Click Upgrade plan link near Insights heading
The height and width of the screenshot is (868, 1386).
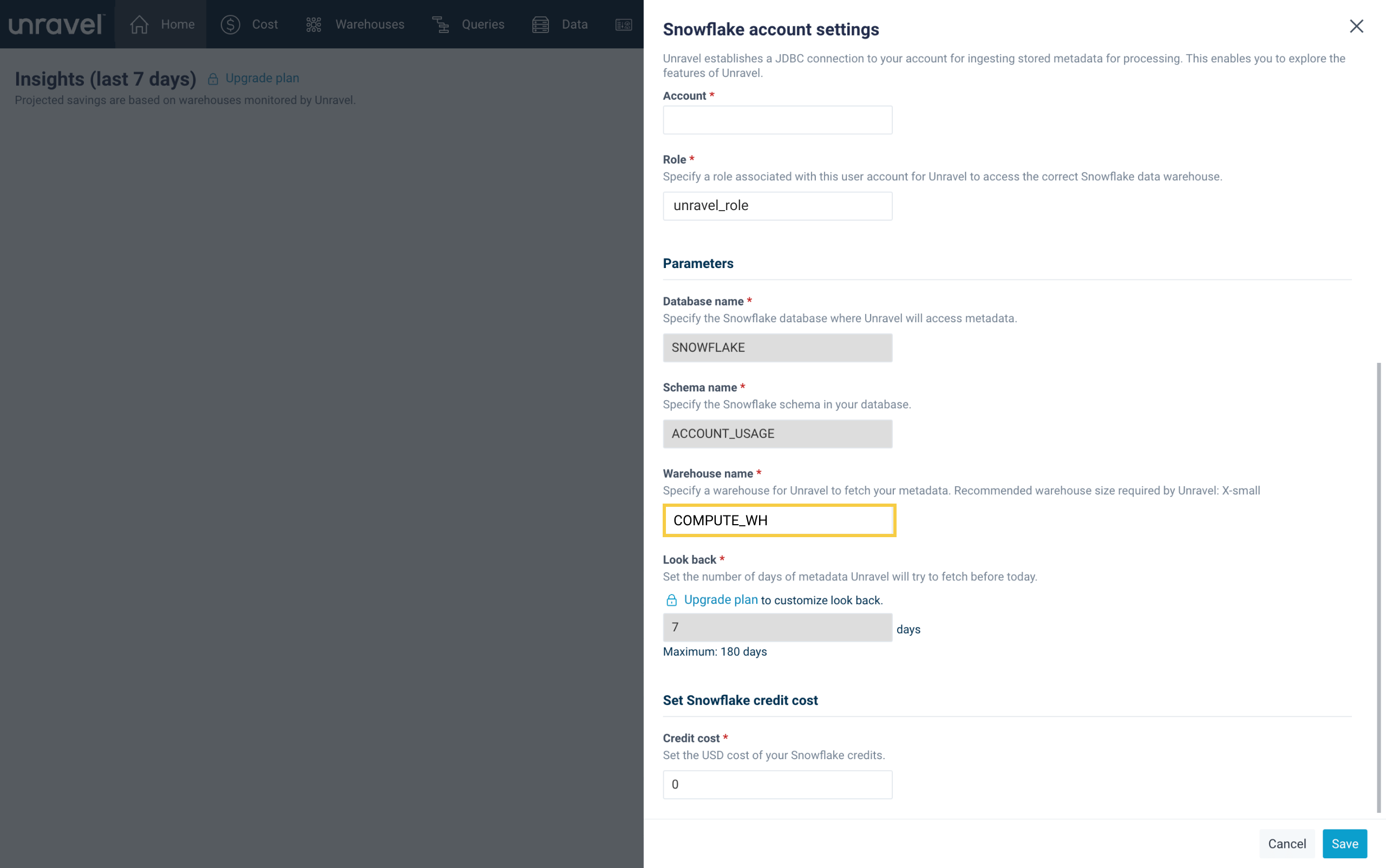[x=262, y=78]
